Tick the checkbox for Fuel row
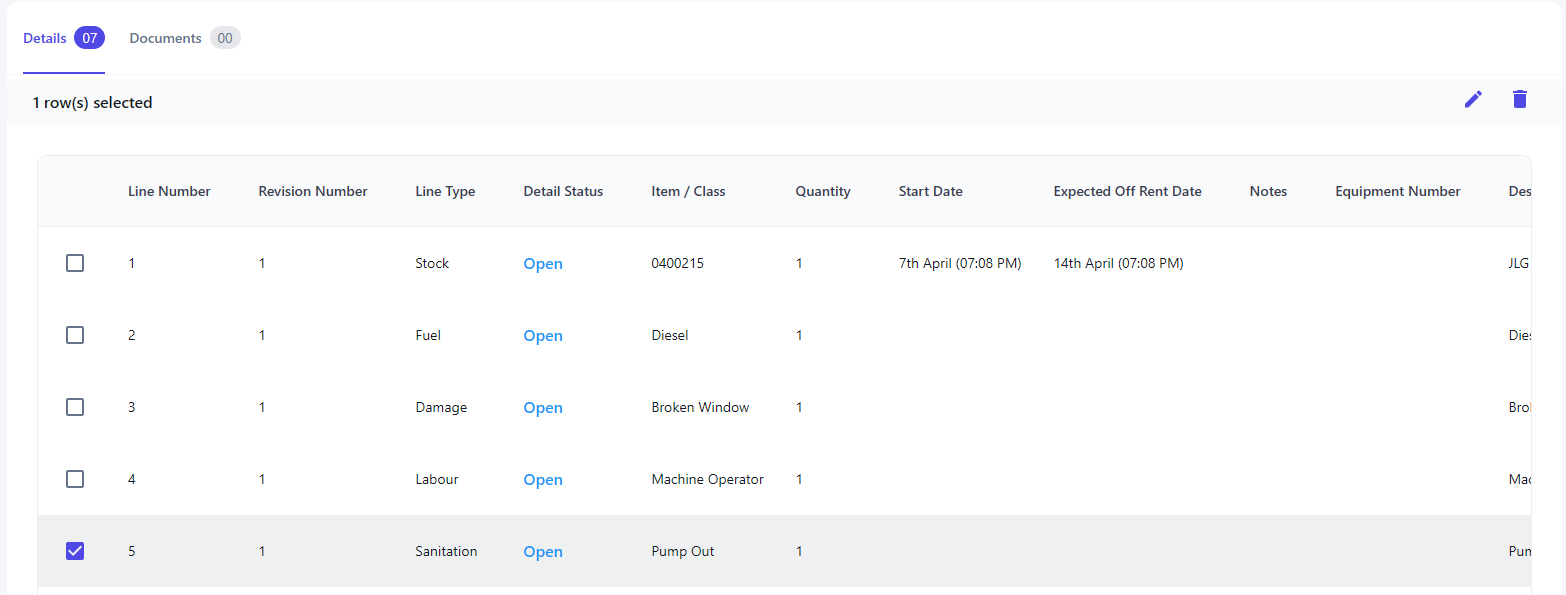 [x=75, y=335]
